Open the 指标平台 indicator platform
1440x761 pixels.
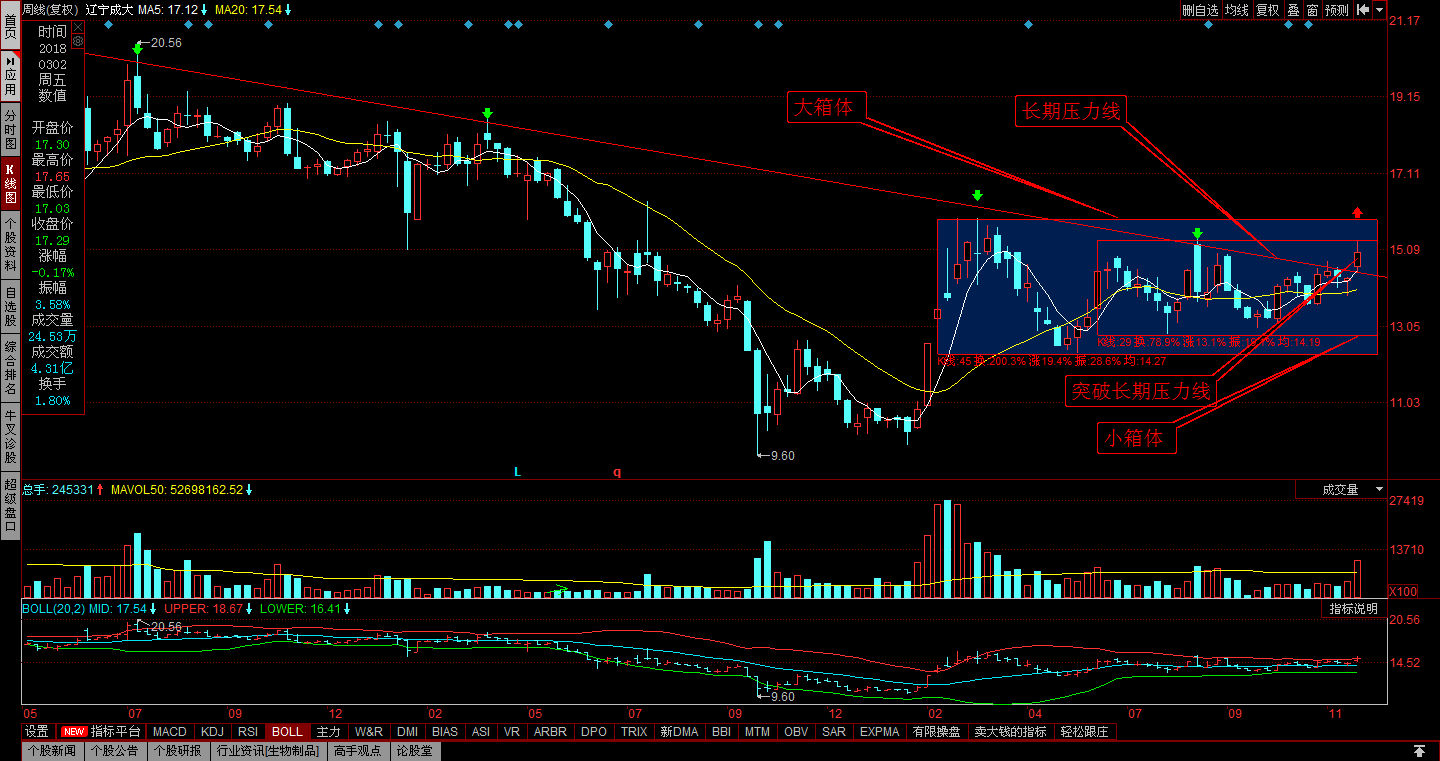(116, 732)
